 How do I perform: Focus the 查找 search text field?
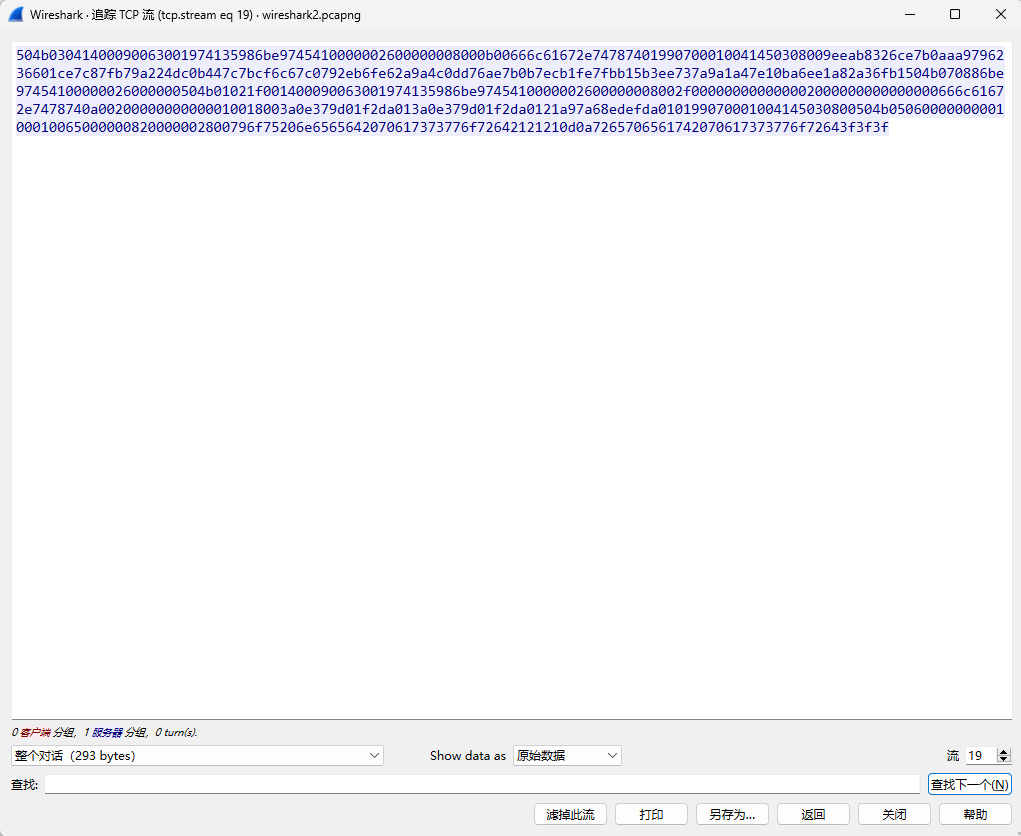pyautogui.click(x=481, y=785)
